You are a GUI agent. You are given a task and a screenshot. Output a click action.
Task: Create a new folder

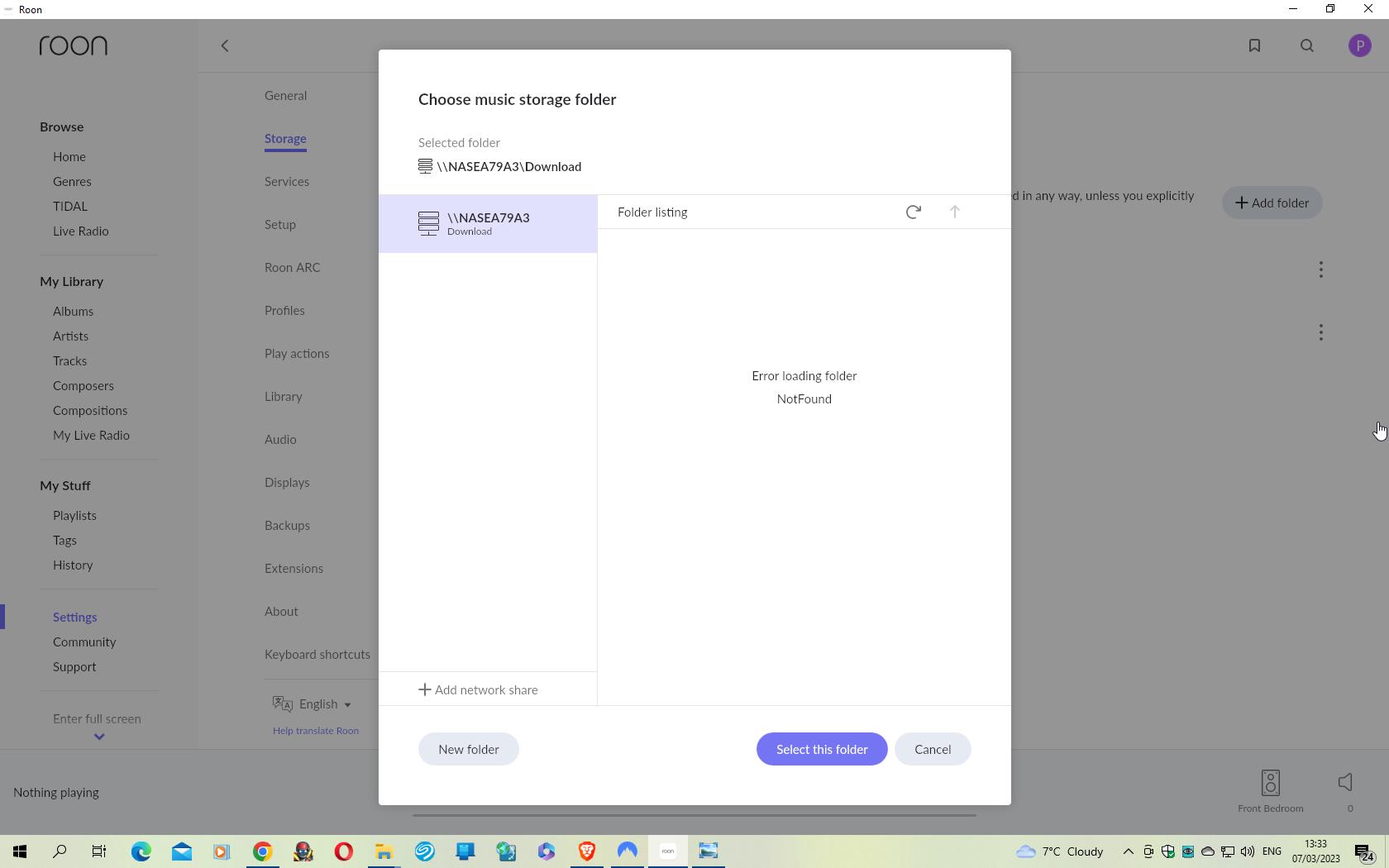coord(468,749)
